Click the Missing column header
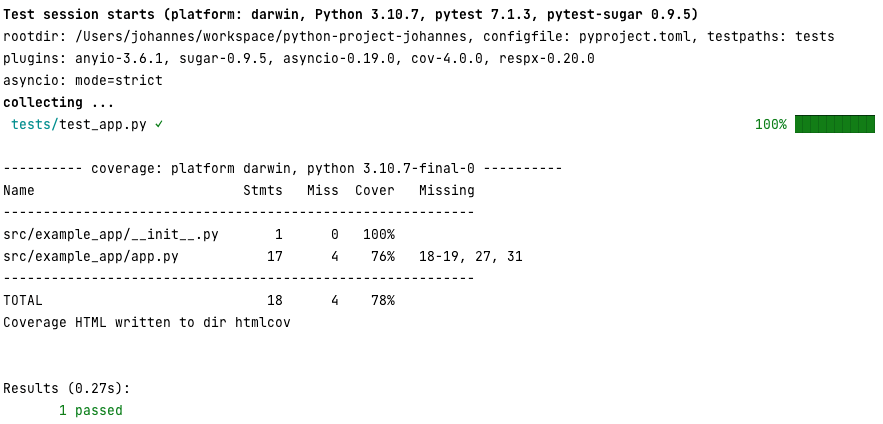The height and width of the screenshot is (424, 883). click(x=447, y=190)
